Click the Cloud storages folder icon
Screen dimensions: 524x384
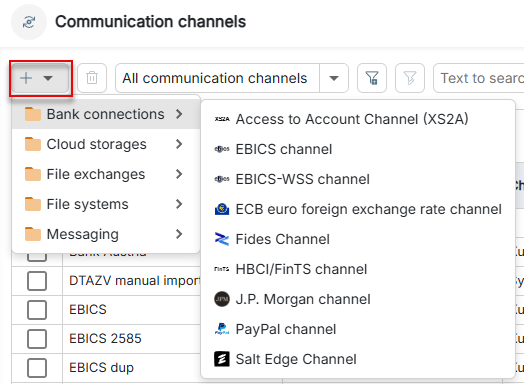click(33, 144)
